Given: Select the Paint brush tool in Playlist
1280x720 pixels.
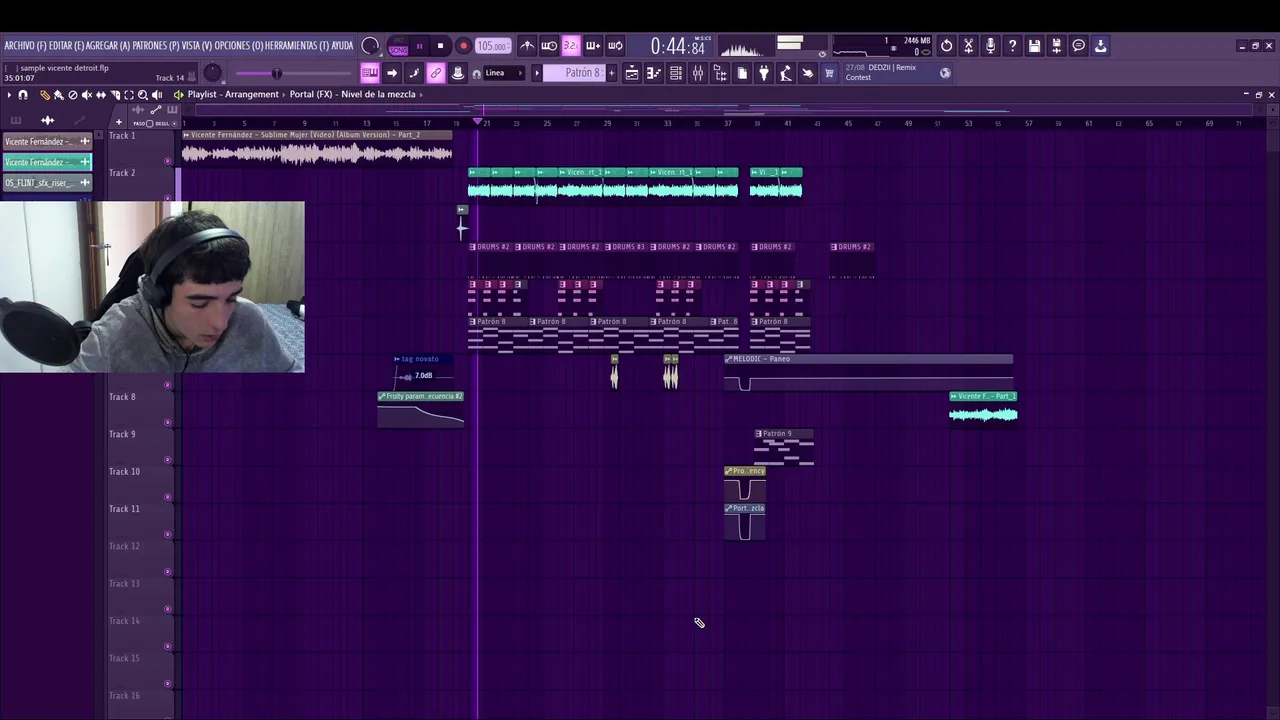Looking at the screenshot, I should (58, 95).
